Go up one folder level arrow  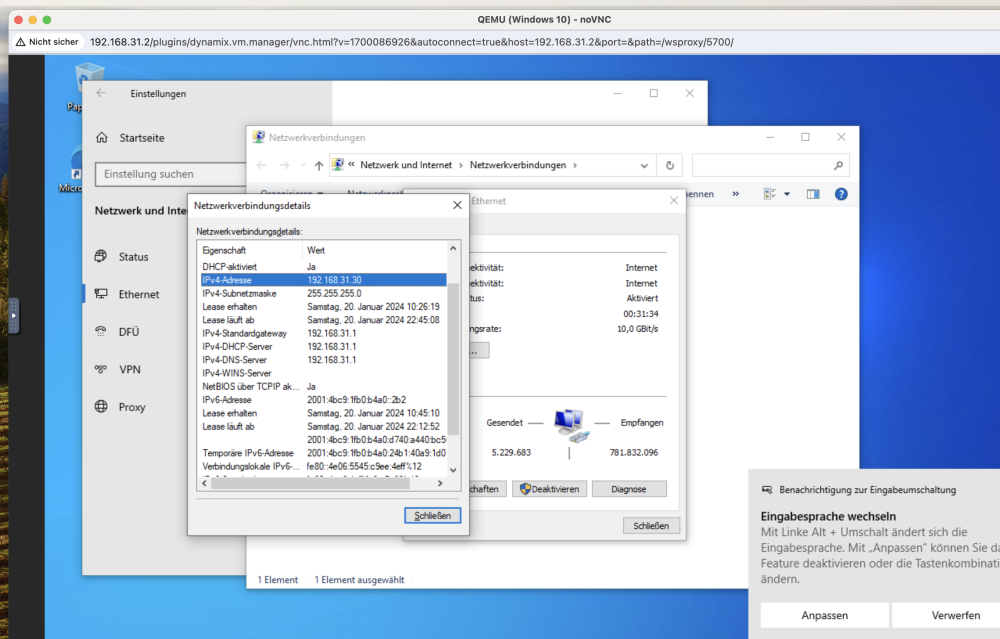pos(318,165)
